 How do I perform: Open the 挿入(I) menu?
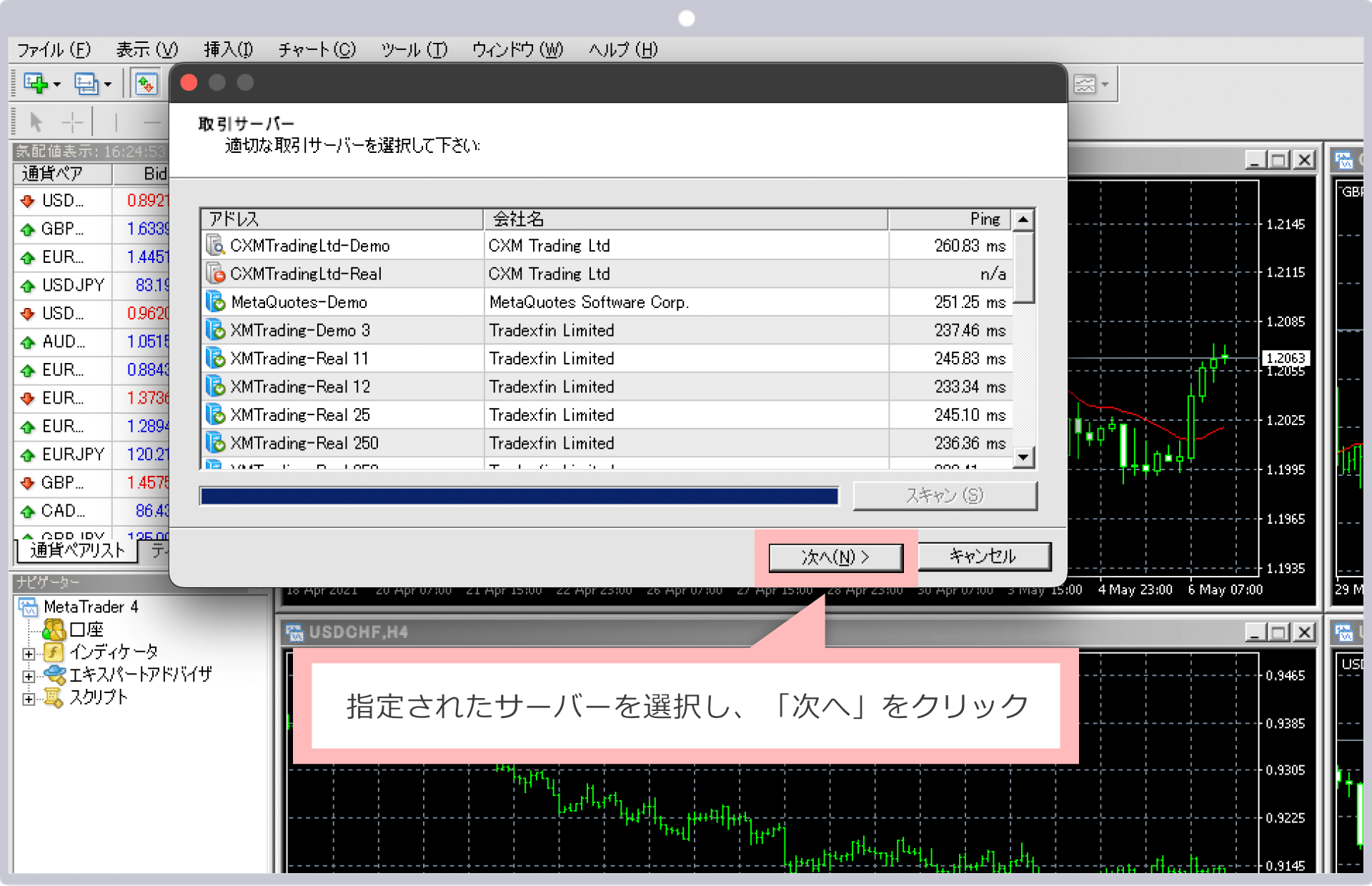228,50
